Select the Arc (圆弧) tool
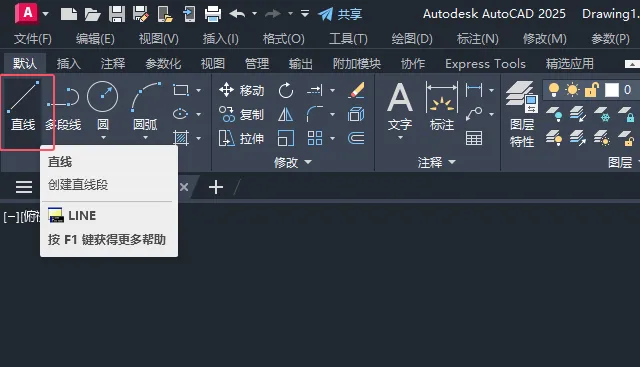Image resolution: width=640 pixels, height=367 pixels. click(145, 107)
